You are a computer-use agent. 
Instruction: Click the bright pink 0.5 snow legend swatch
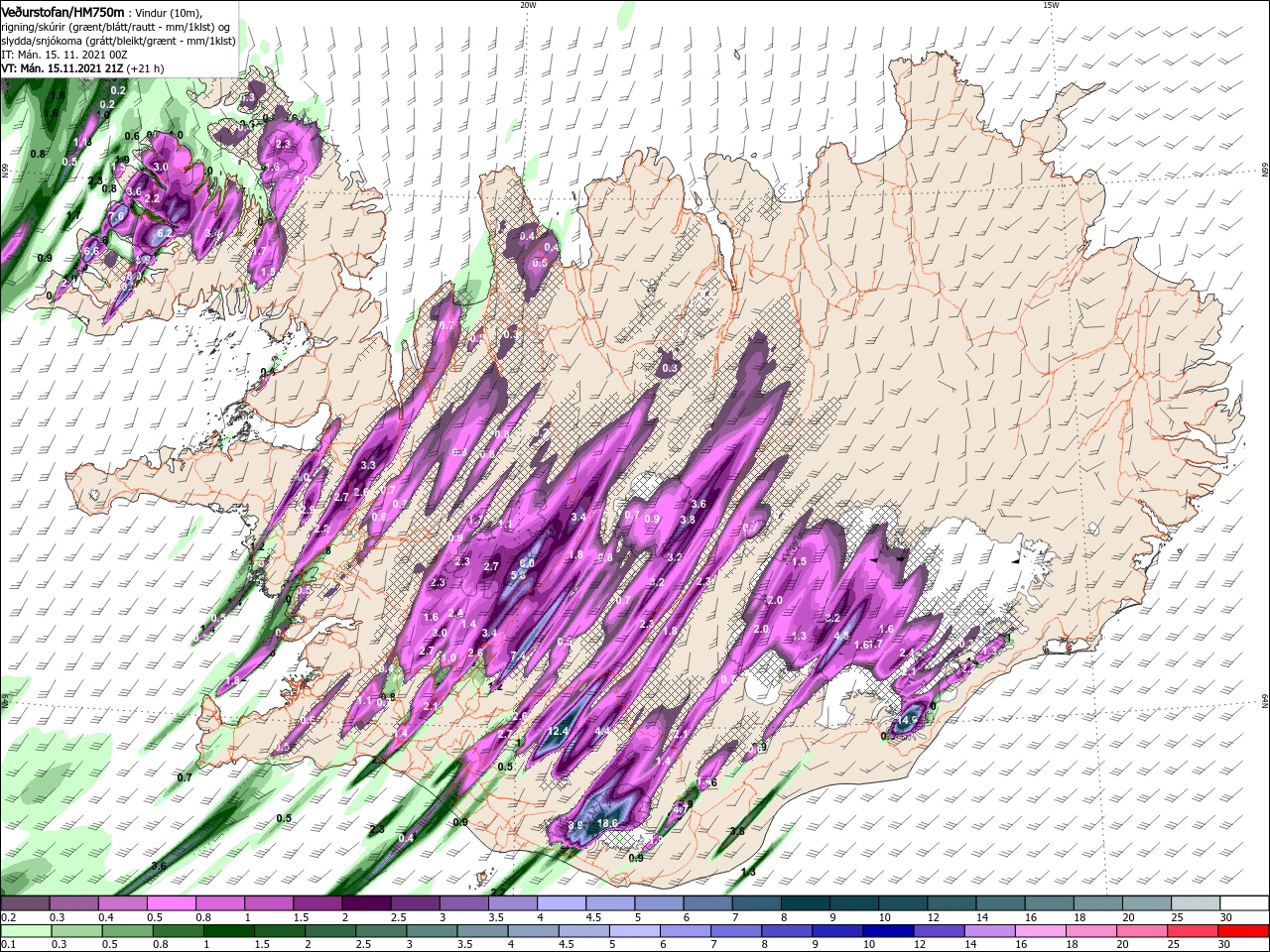click(x=171, y=903)
